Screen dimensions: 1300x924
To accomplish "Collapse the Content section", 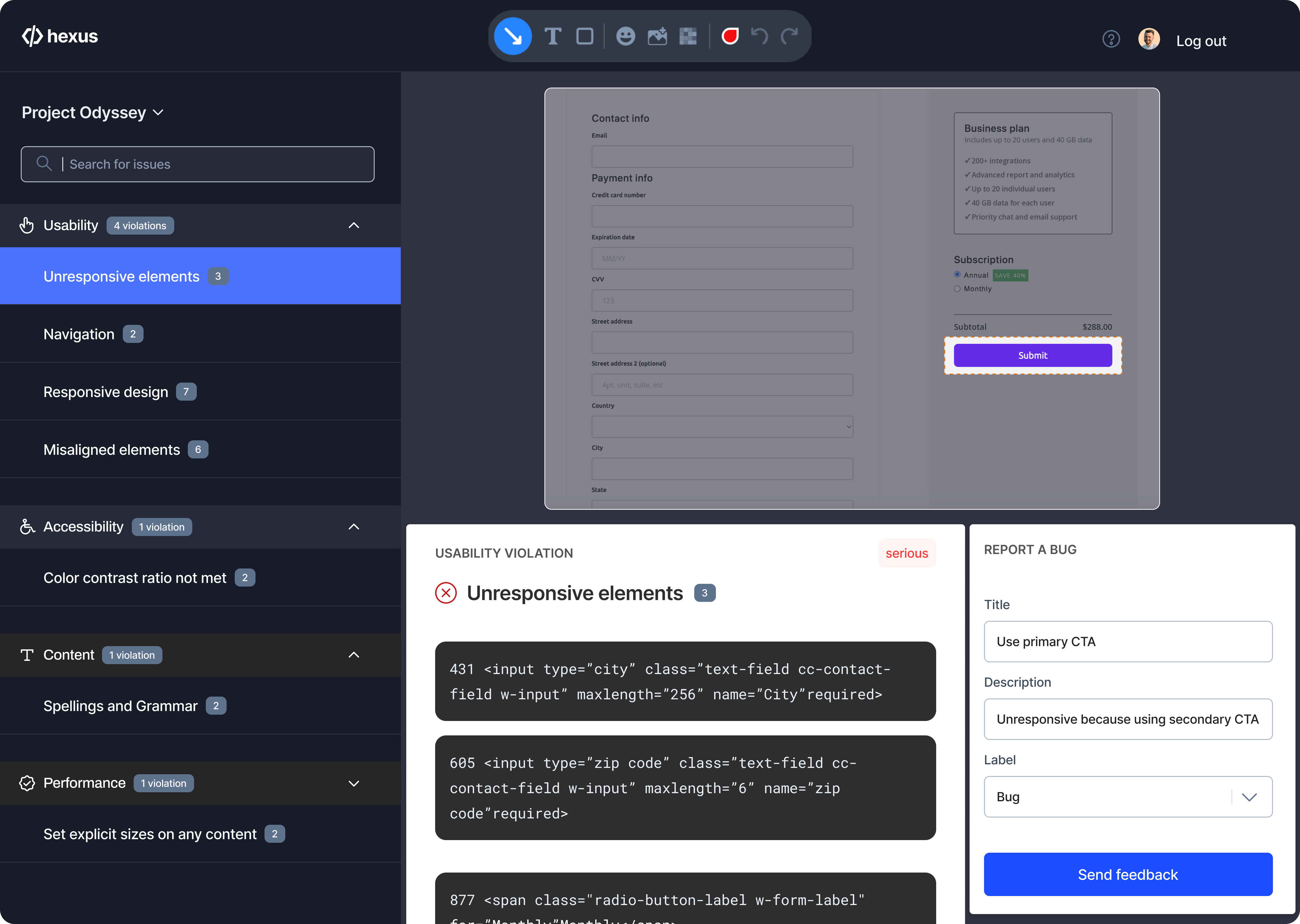I will tap(354, 655).
